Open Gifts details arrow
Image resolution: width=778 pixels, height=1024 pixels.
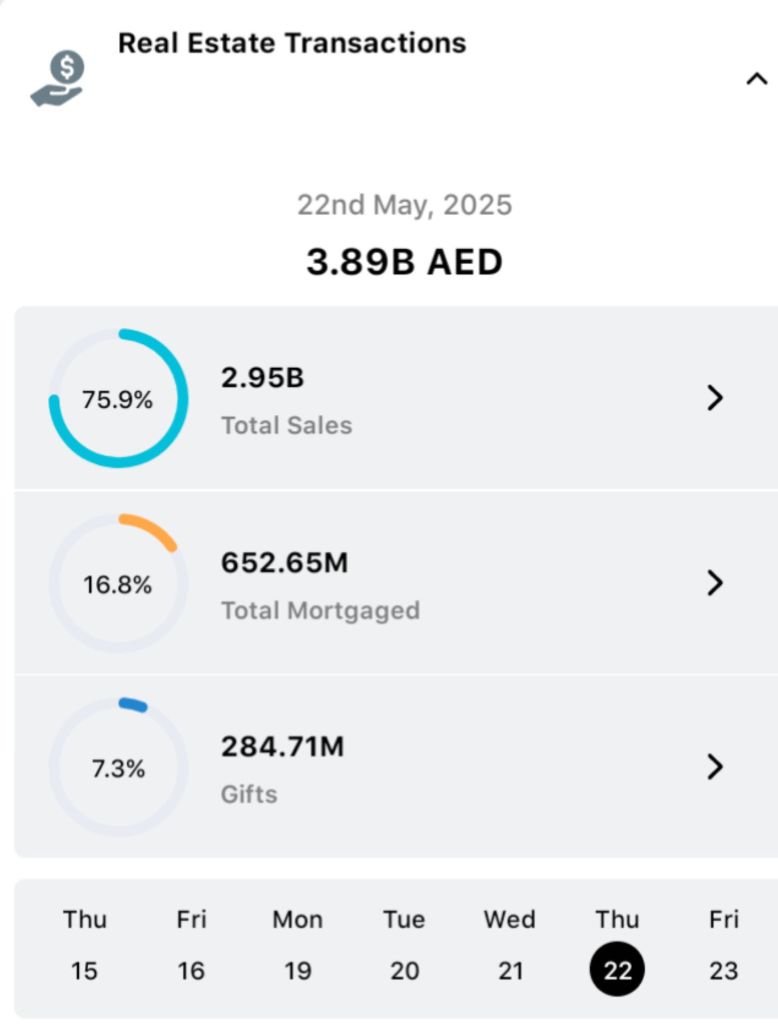tap(714, 767)
